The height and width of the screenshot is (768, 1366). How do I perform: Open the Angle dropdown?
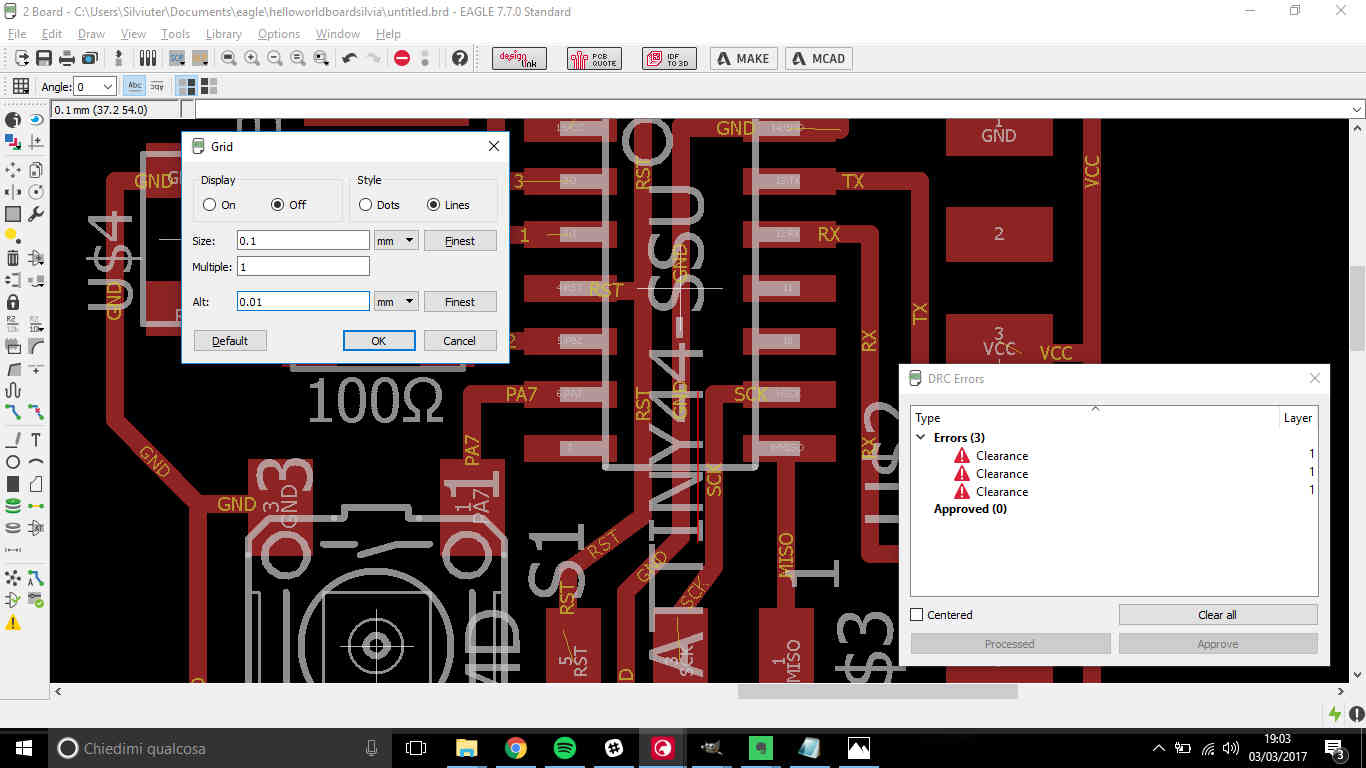(x=107, y=87)
